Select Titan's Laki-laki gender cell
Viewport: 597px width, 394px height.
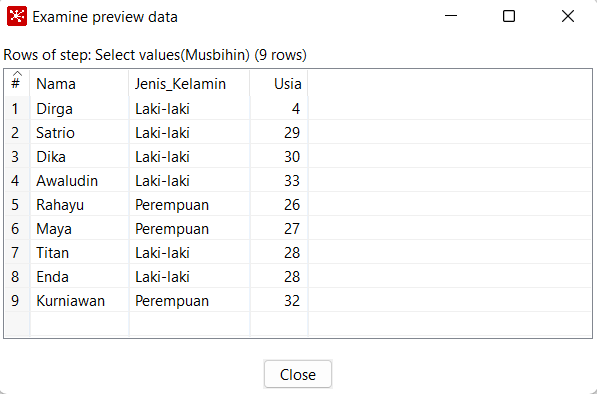(x=189, y=253)
